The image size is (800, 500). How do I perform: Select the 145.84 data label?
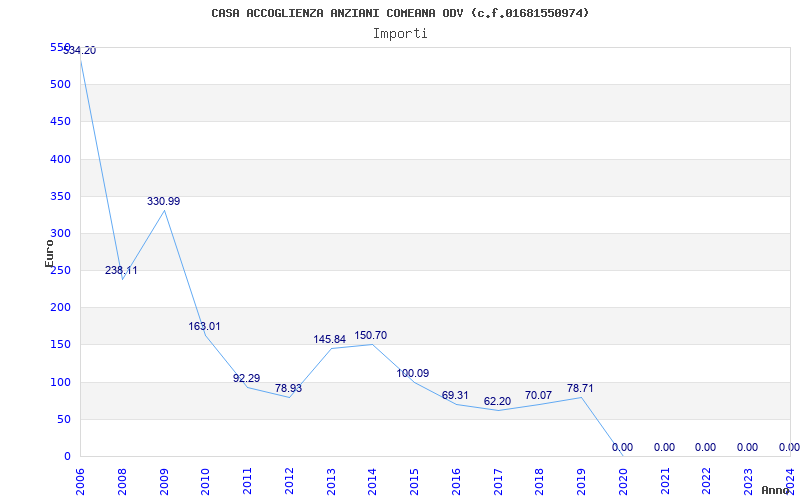point(330,339)
